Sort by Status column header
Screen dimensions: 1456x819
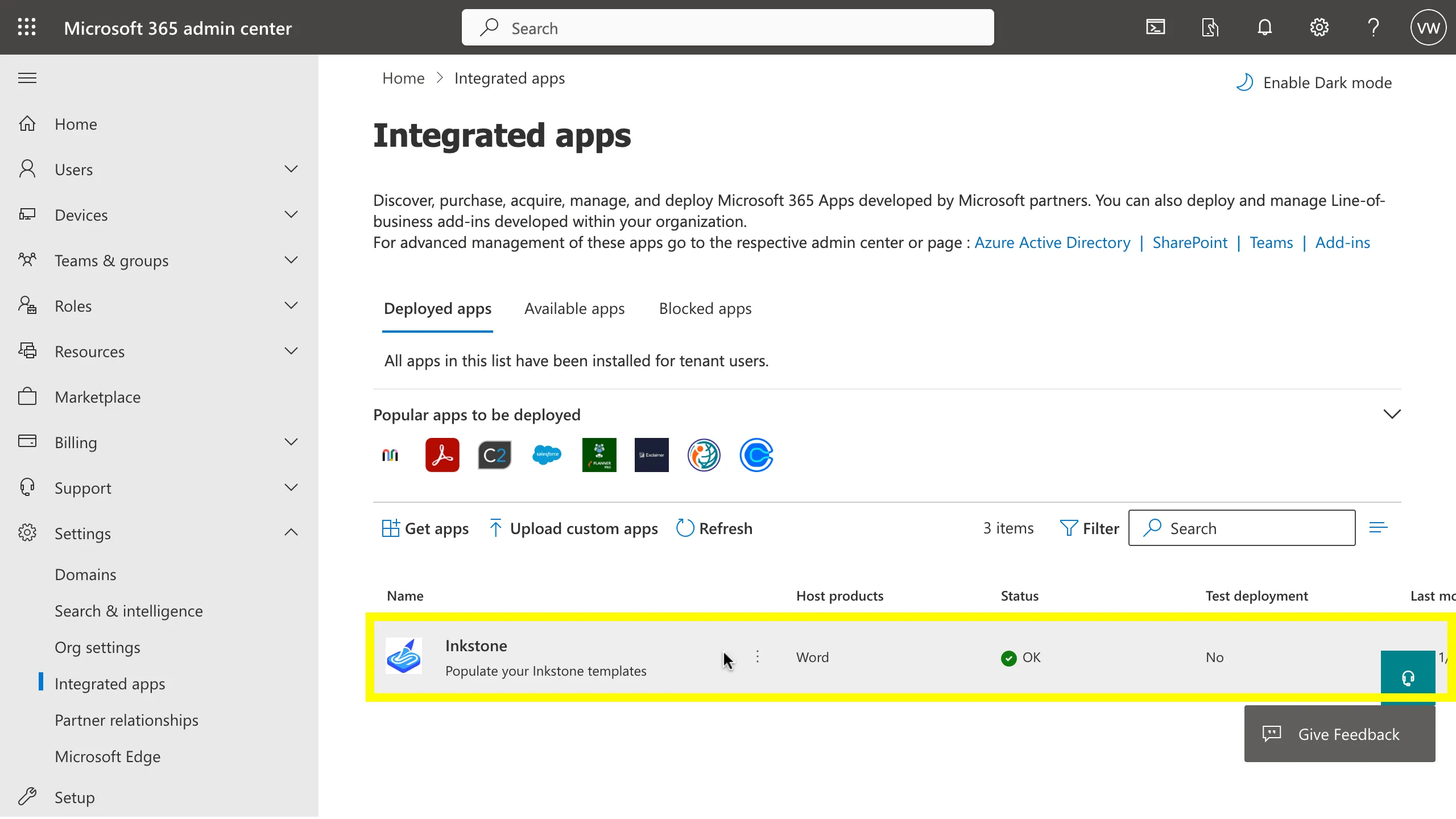[x=1020, y=596]
